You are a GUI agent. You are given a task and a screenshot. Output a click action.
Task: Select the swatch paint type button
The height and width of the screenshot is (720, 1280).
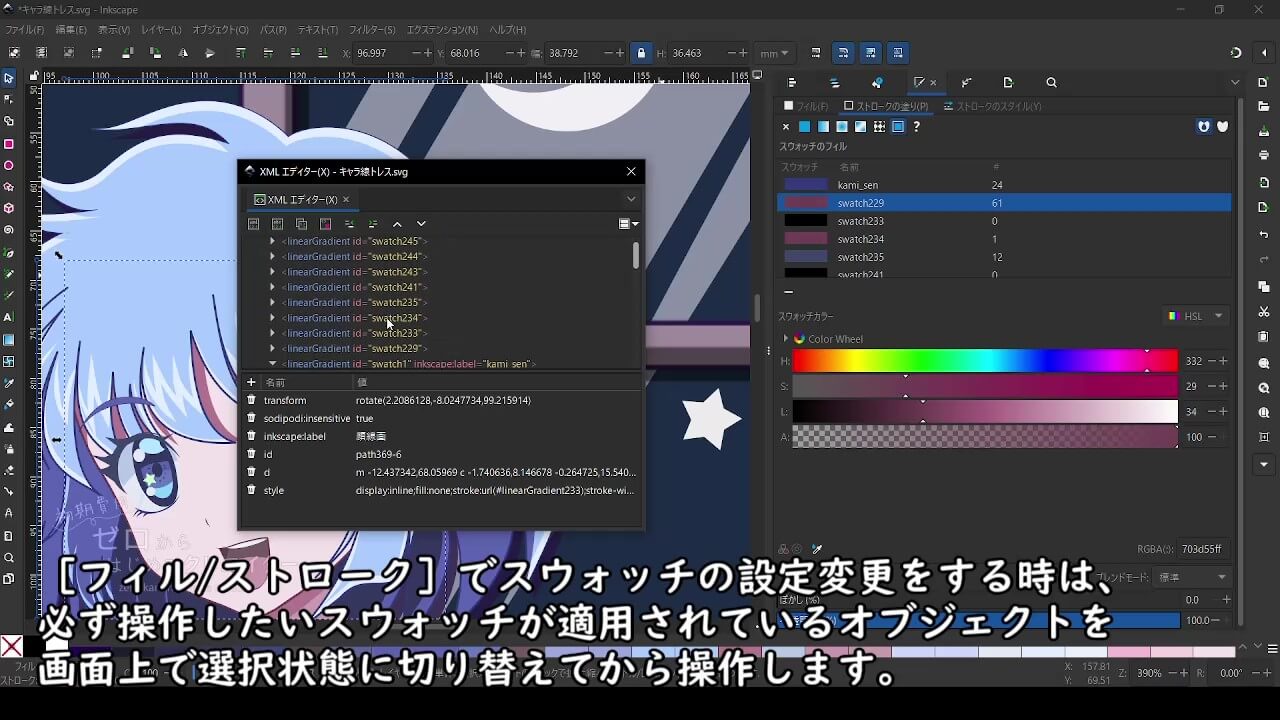point(898,127)
